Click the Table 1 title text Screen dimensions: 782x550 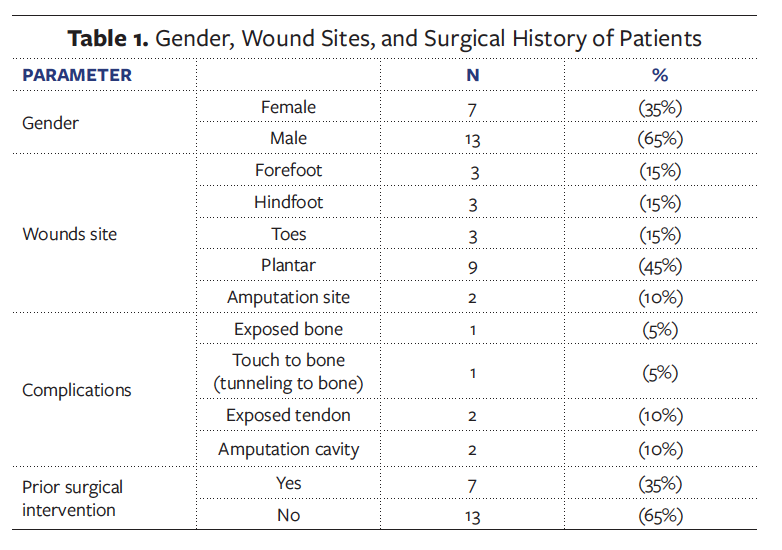click(x=385, y=39)
